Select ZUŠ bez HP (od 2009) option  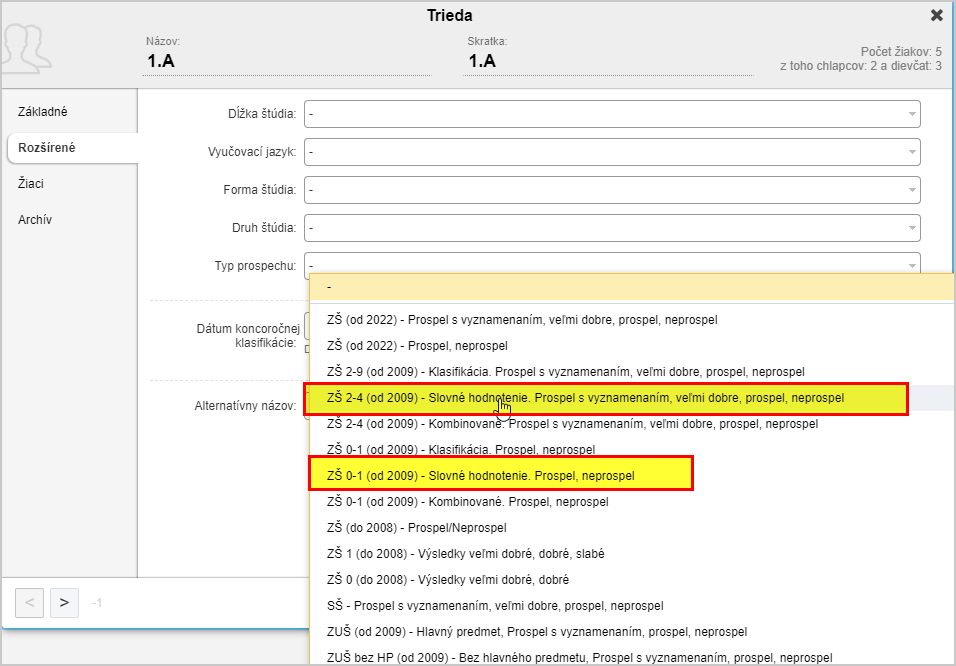click(632, 657)
